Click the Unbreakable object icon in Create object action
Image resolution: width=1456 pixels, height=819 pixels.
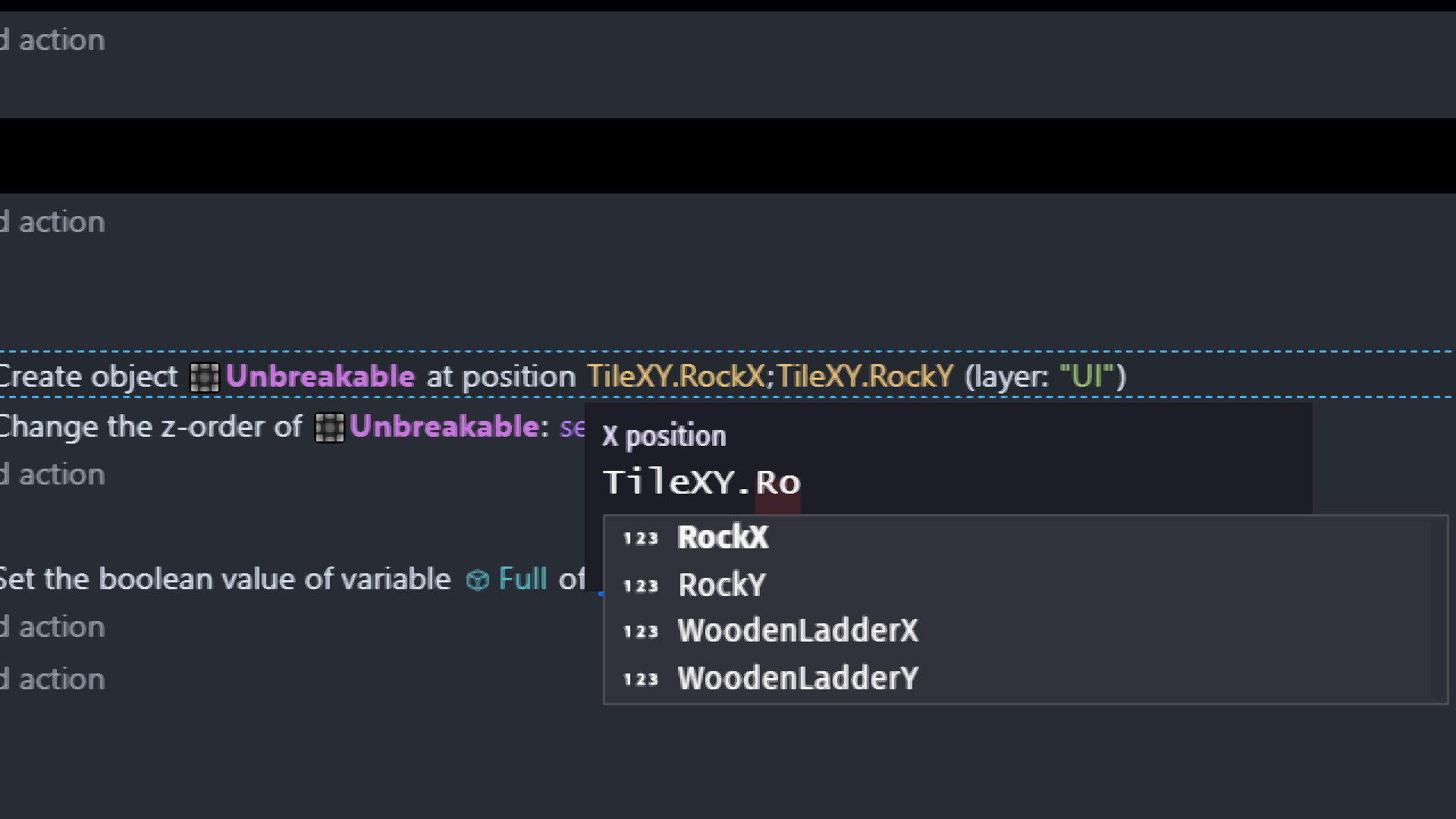click(x=204, y=377)
